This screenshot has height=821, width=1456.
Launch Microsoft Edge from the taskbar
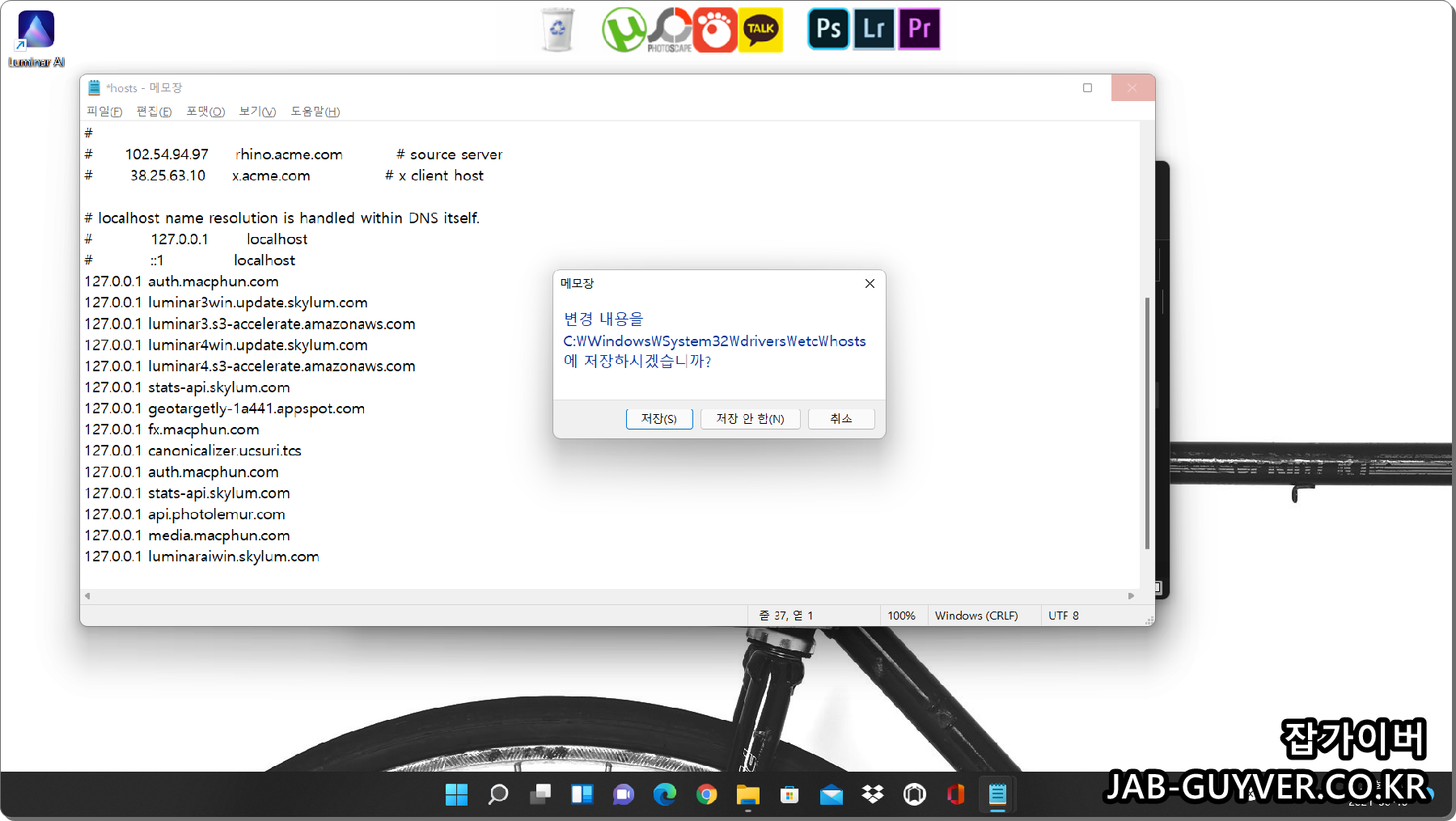click(665, 795)
